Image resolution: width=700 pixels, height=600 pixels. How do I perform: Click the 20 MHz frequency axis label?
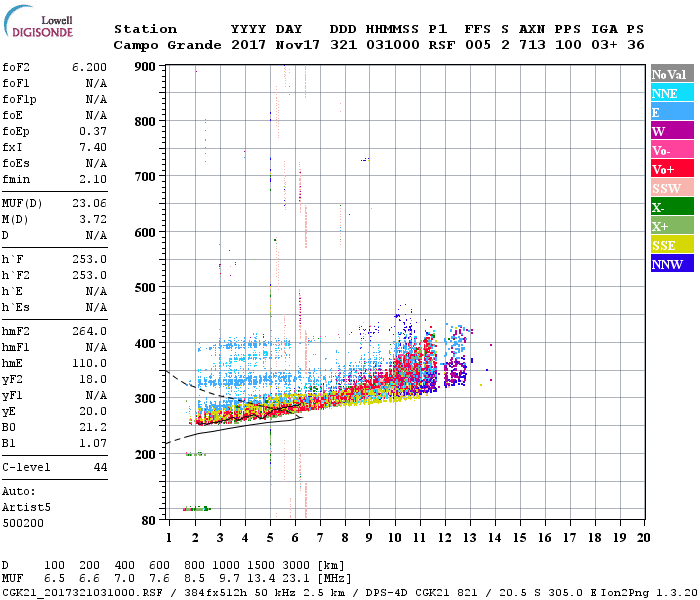643,538
